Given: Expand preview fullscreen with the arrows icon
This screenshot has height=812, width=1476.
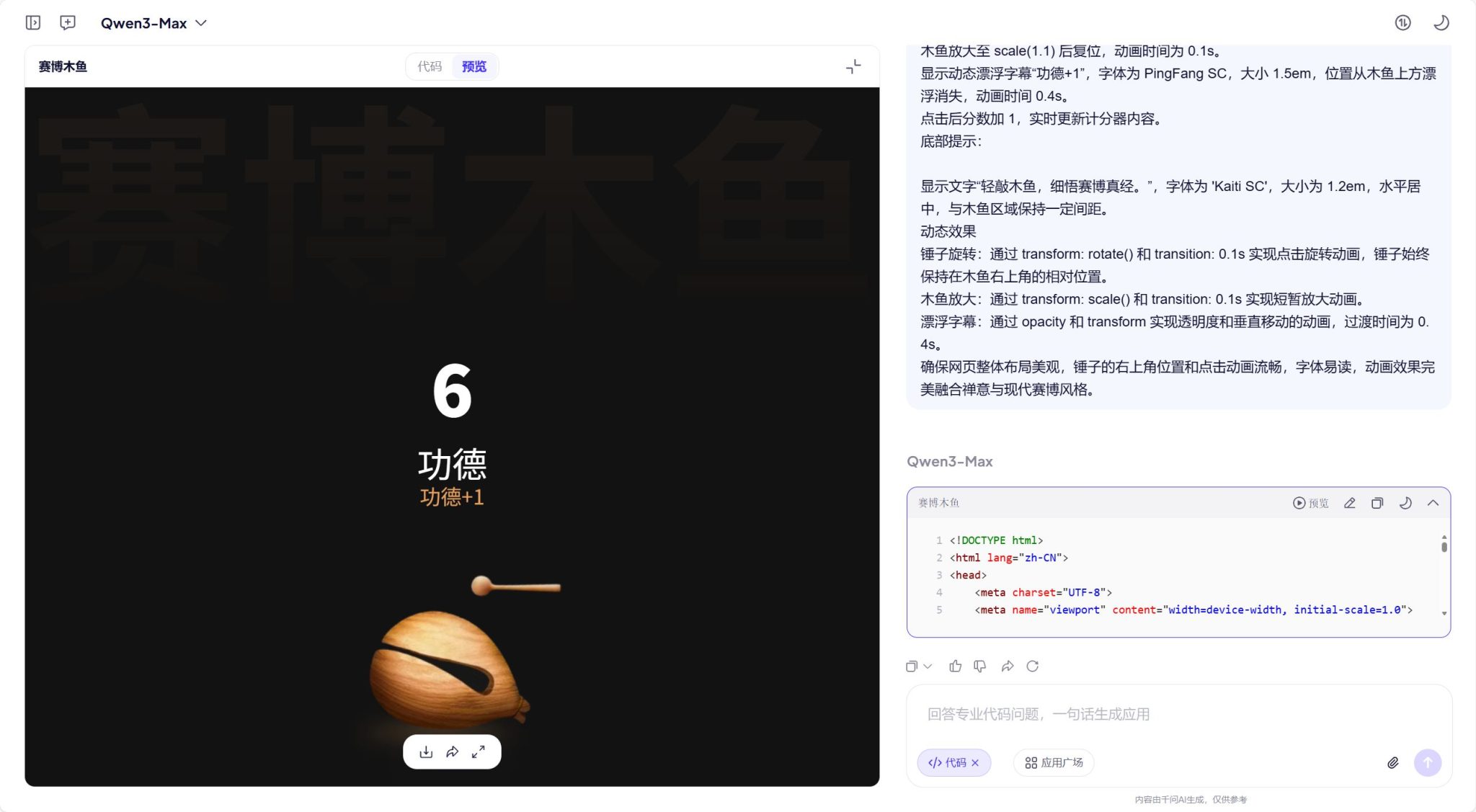Looking at the screenshot, I should pos(479,751).
